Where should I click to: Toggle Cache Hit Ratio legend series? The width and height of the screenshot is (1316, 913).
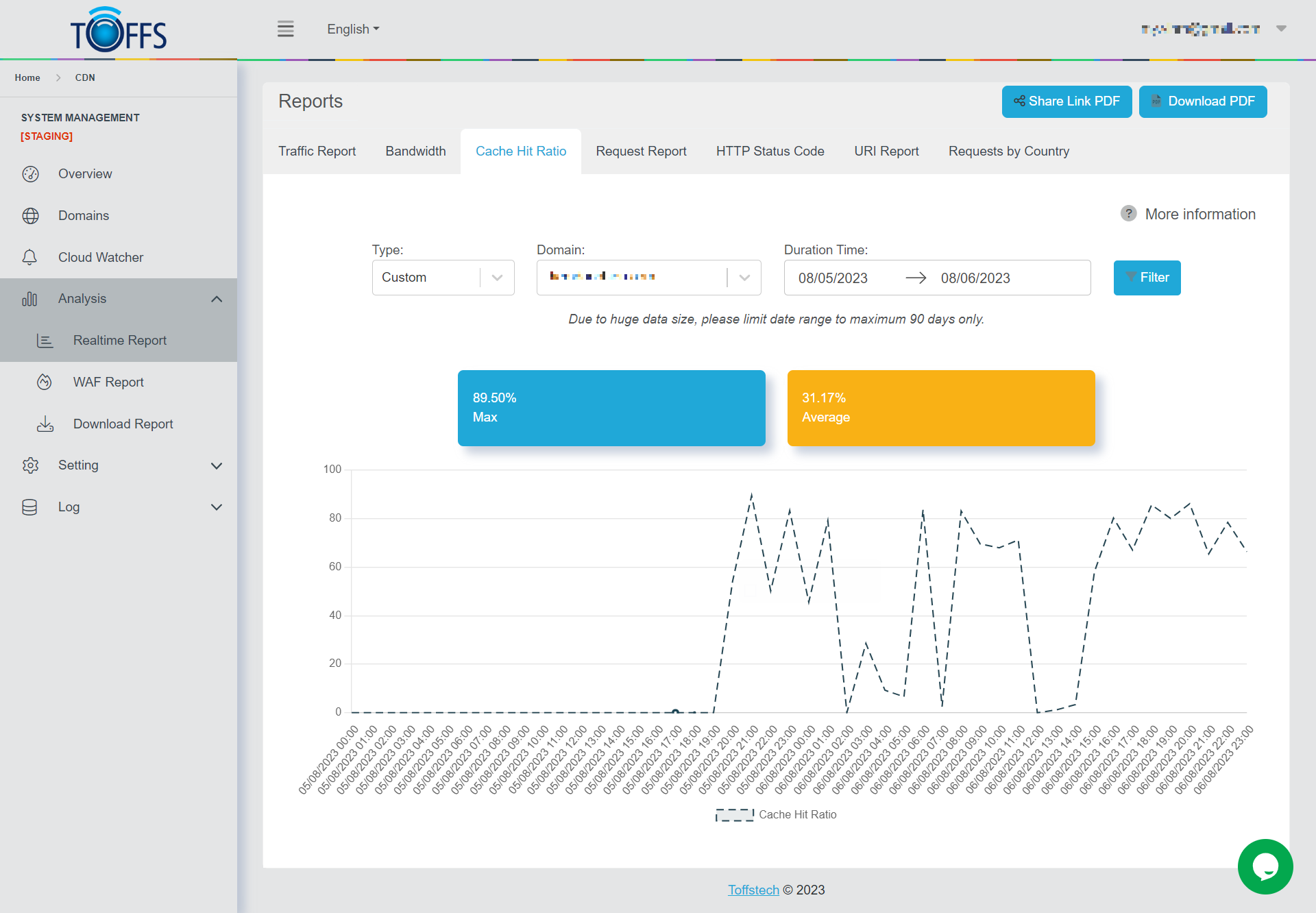tap(776, 814)
